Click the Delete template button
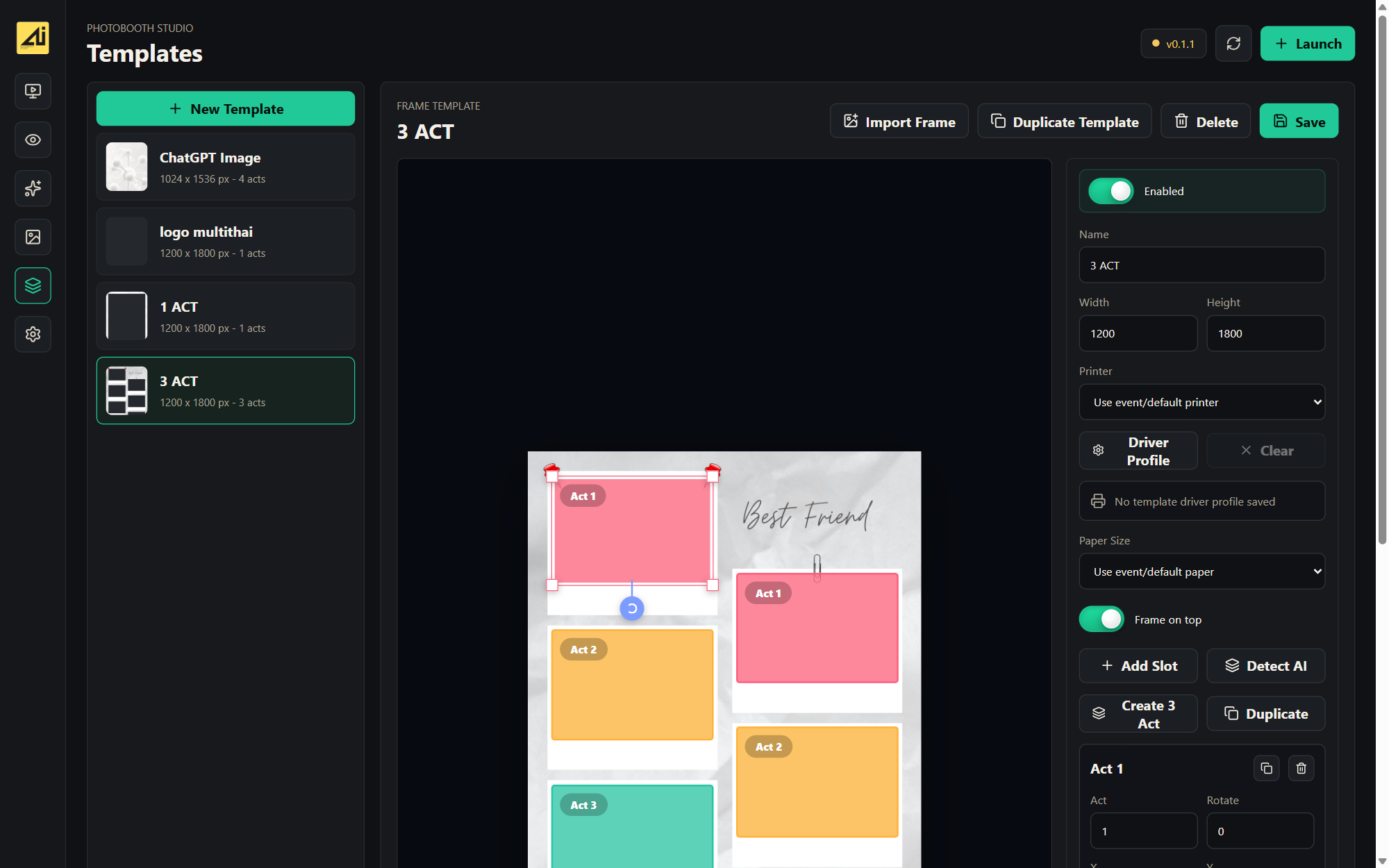 pyautogui.click(x=1206, y=122)
